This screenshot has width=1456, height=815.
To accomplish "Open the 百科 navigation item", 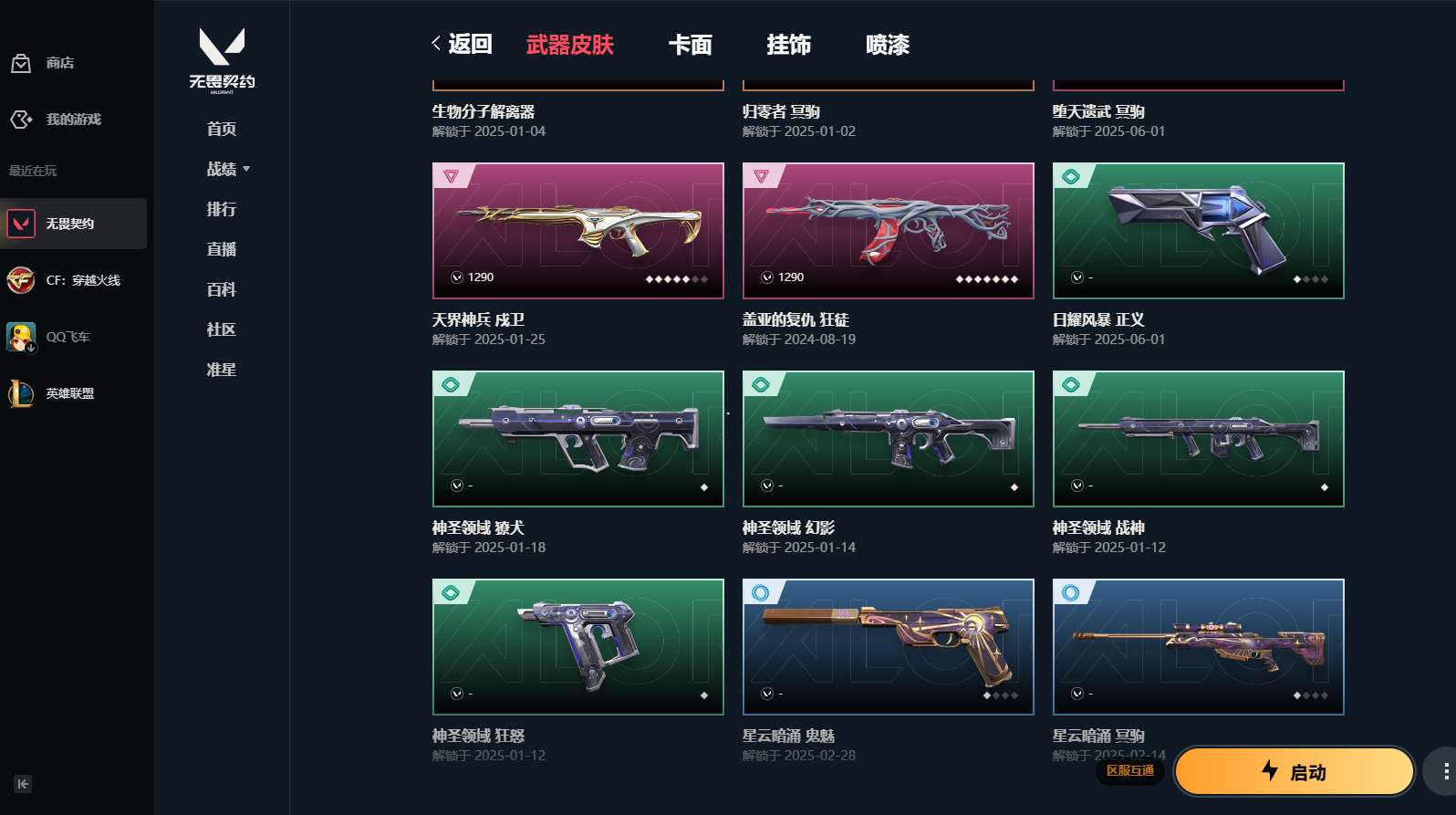I will tap(222, 289).
